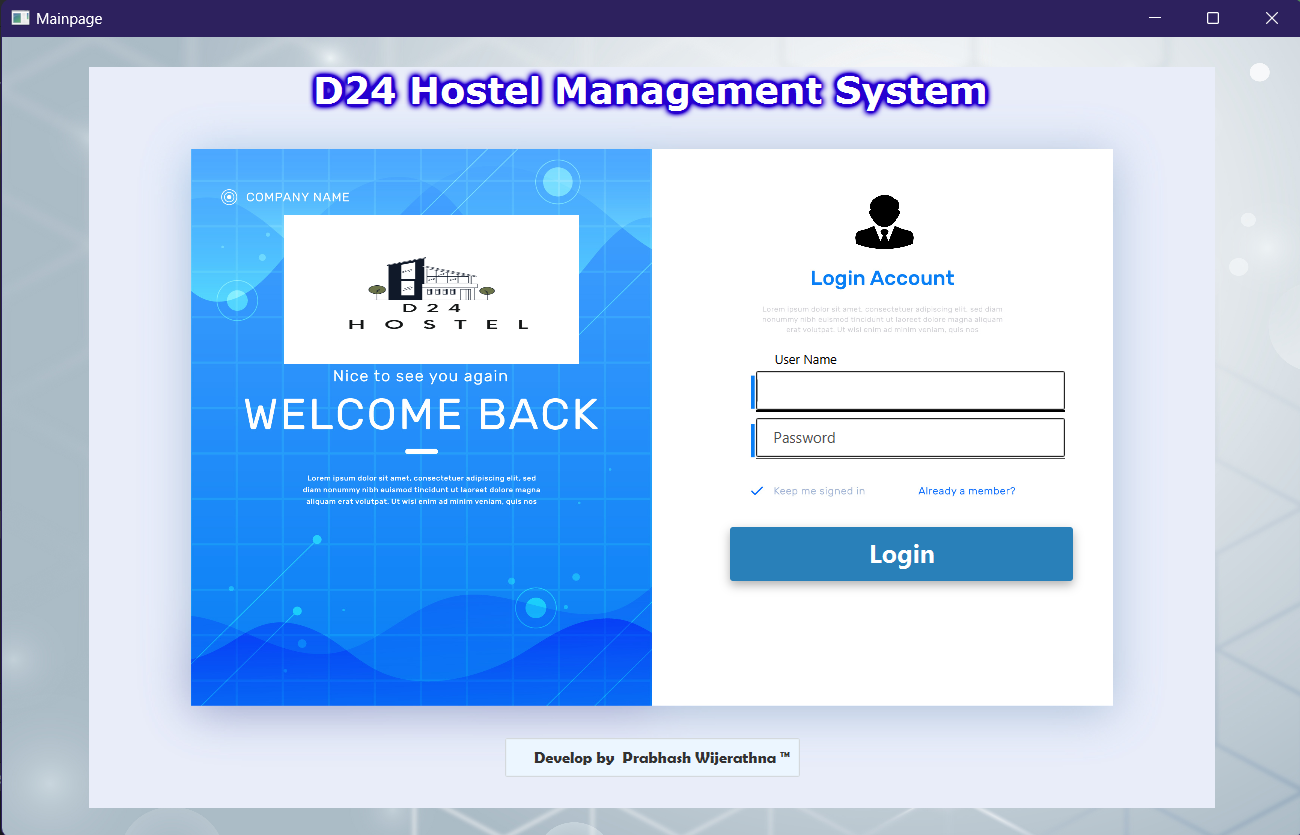Click the Keep me signed in text
The width and height of the screenshot is (1300, 835).
tap(819, 491)
